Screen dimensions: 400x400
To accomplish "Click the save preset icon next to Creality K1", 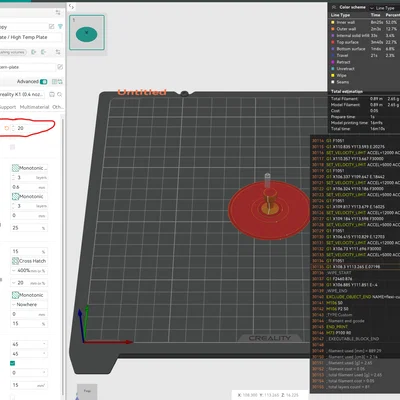I will (x=52, y=95).
